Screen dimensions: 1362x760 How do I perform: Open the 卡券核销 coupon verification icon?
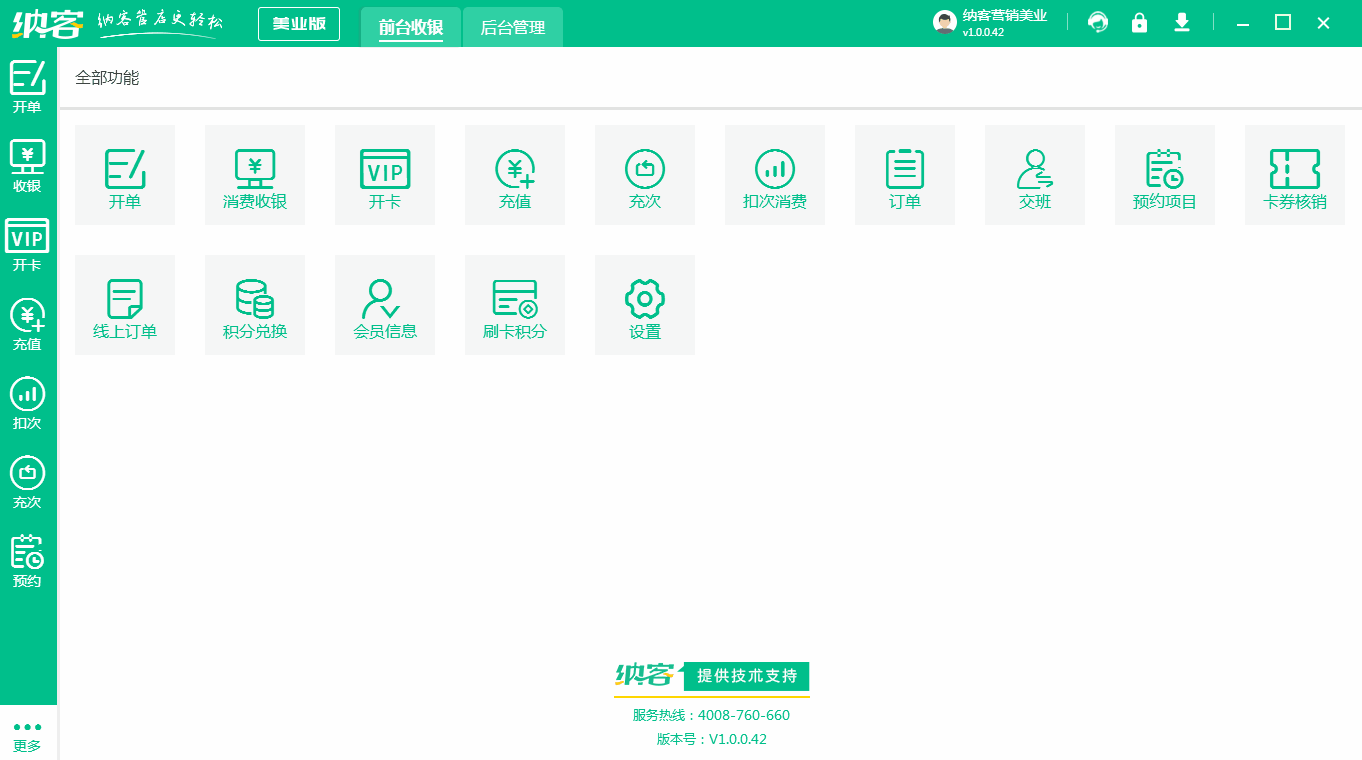(1295, 174)
